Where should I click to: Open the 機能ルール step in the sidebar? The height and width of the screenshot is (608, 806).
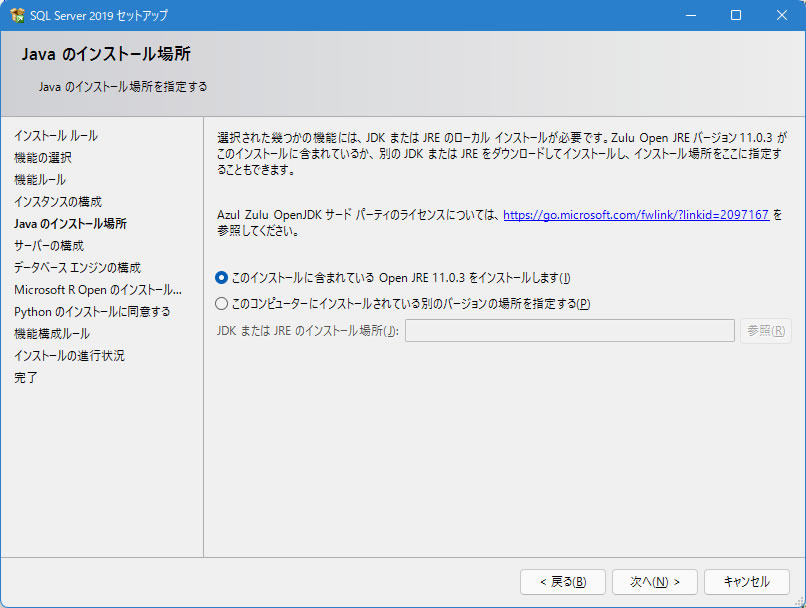coord(40,180)
